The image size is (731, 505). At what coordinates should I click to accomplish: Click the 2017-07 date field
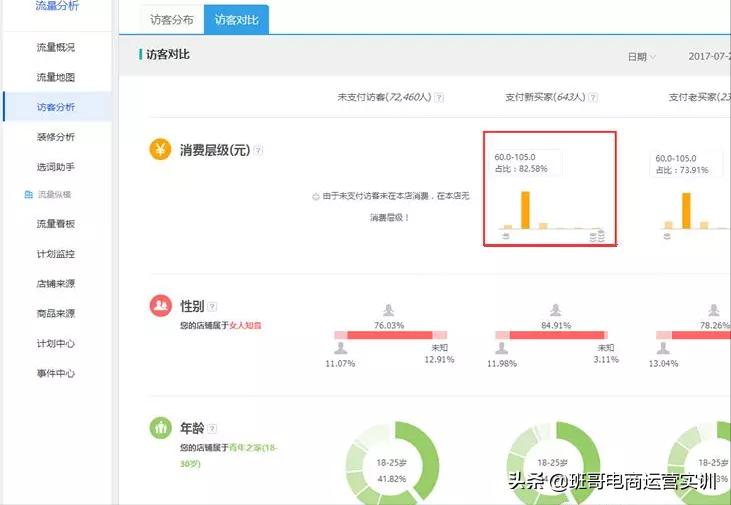point(709,56)
